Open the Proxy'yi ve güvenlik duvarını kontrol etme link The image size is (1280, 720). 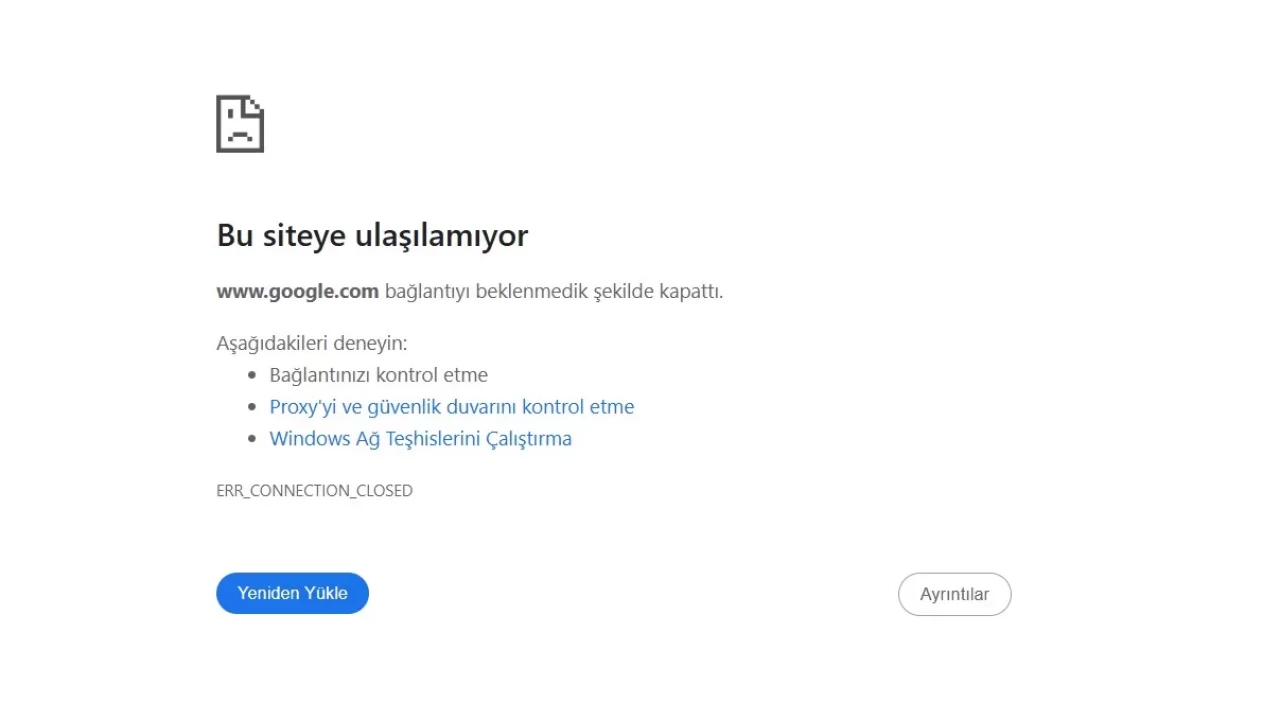(x=452, y=407)
